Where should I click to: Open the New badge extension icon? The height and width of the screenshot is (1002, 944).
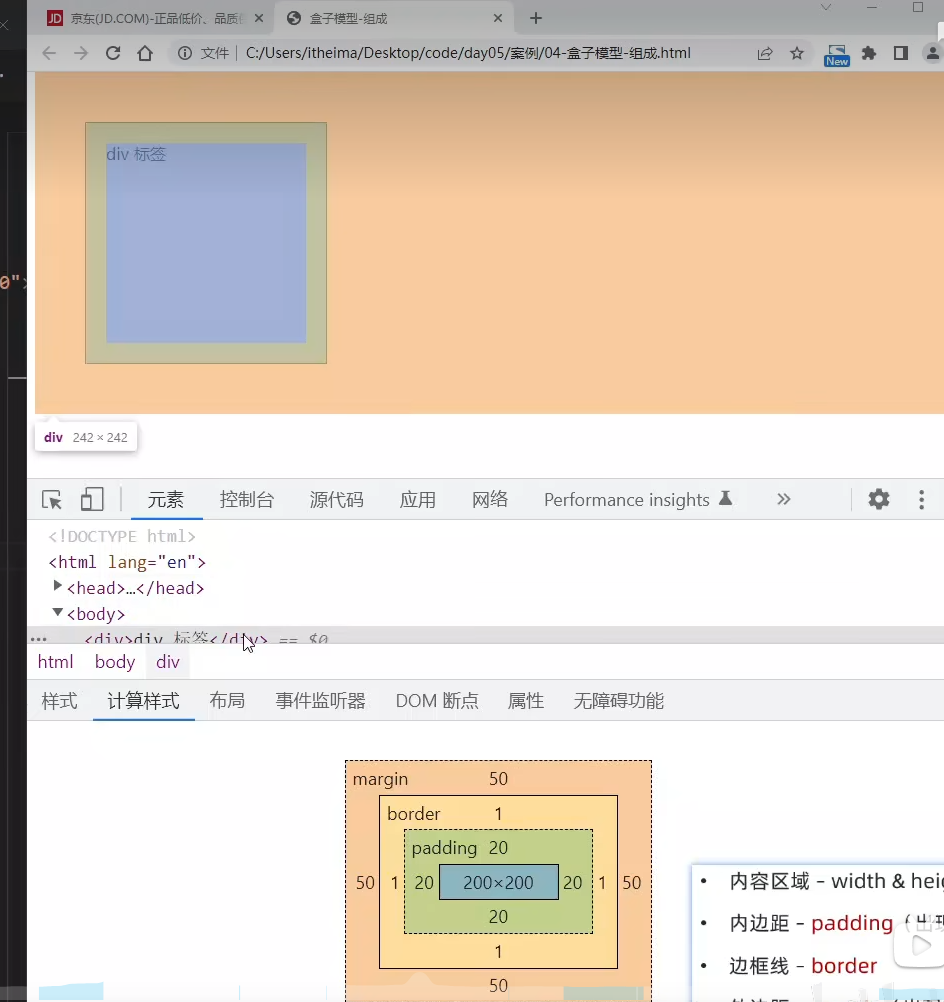click(837, 56)
